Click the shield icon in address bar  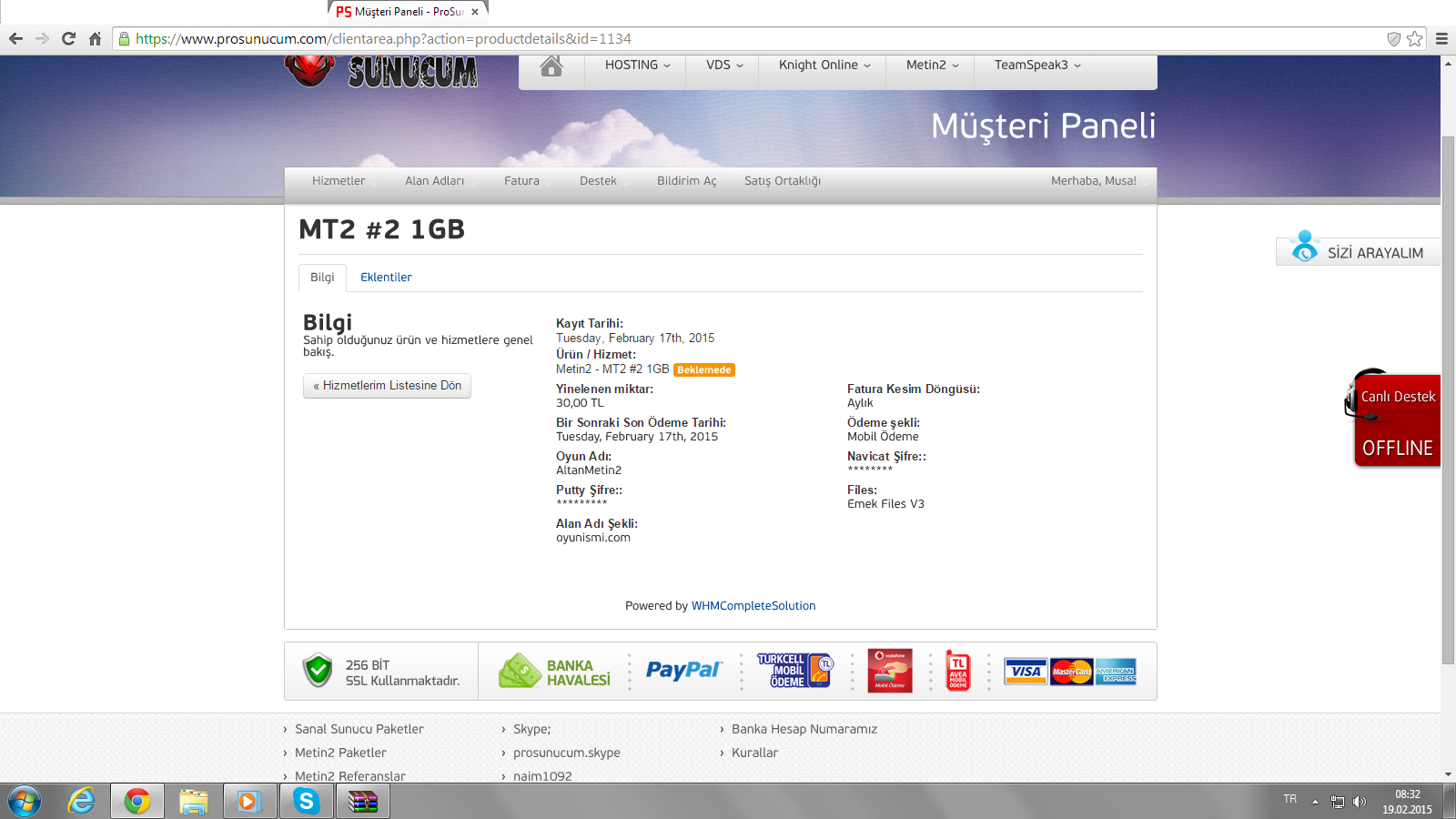tap(1393, 38)
